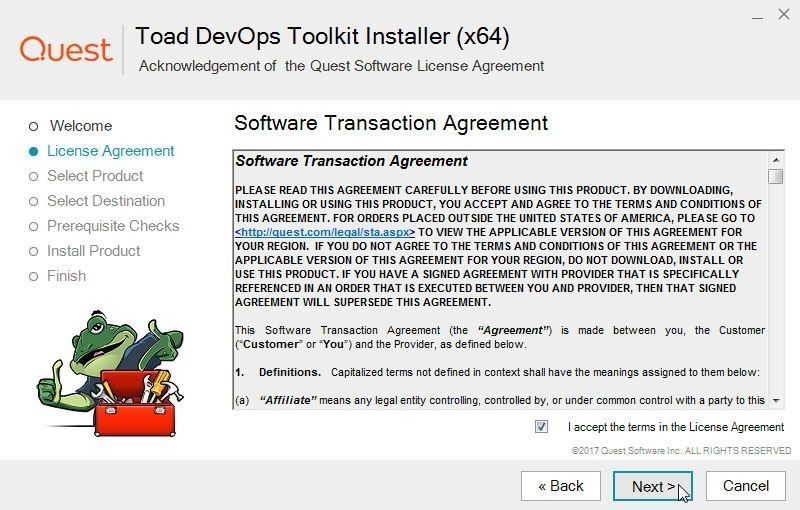Select the Select Destination step
Viewport: 800px width, 510px height.
click(97, 201)
